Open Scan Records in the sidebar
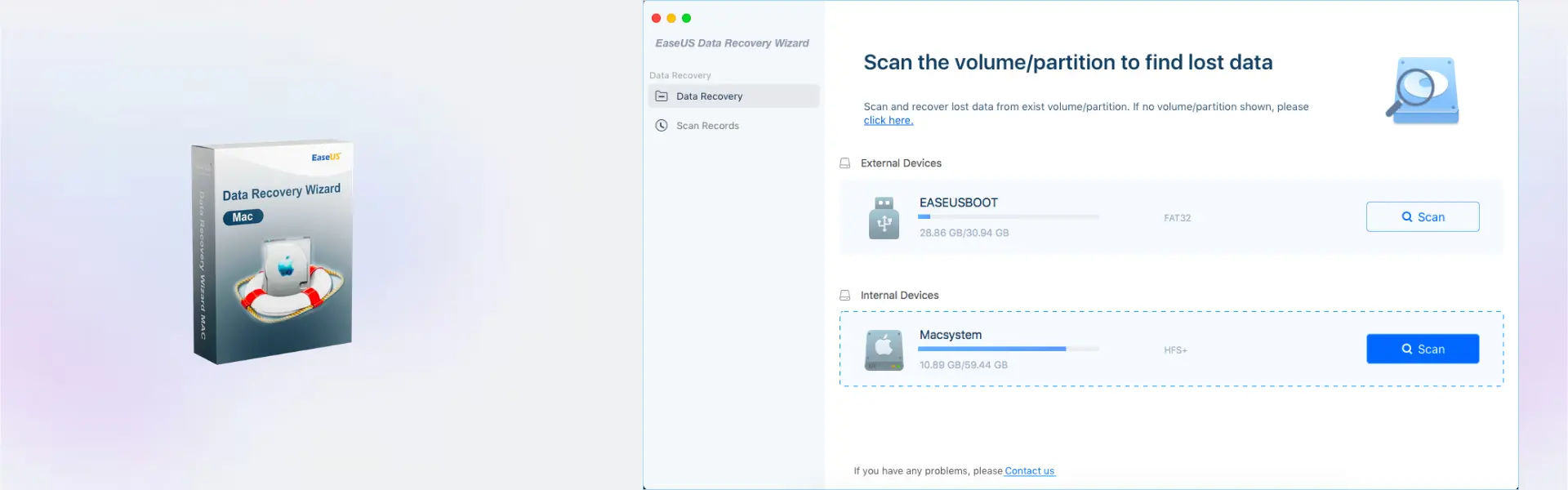Image resolution: width=1568 pixels, height=490 pixels. (x=733, y=126)
